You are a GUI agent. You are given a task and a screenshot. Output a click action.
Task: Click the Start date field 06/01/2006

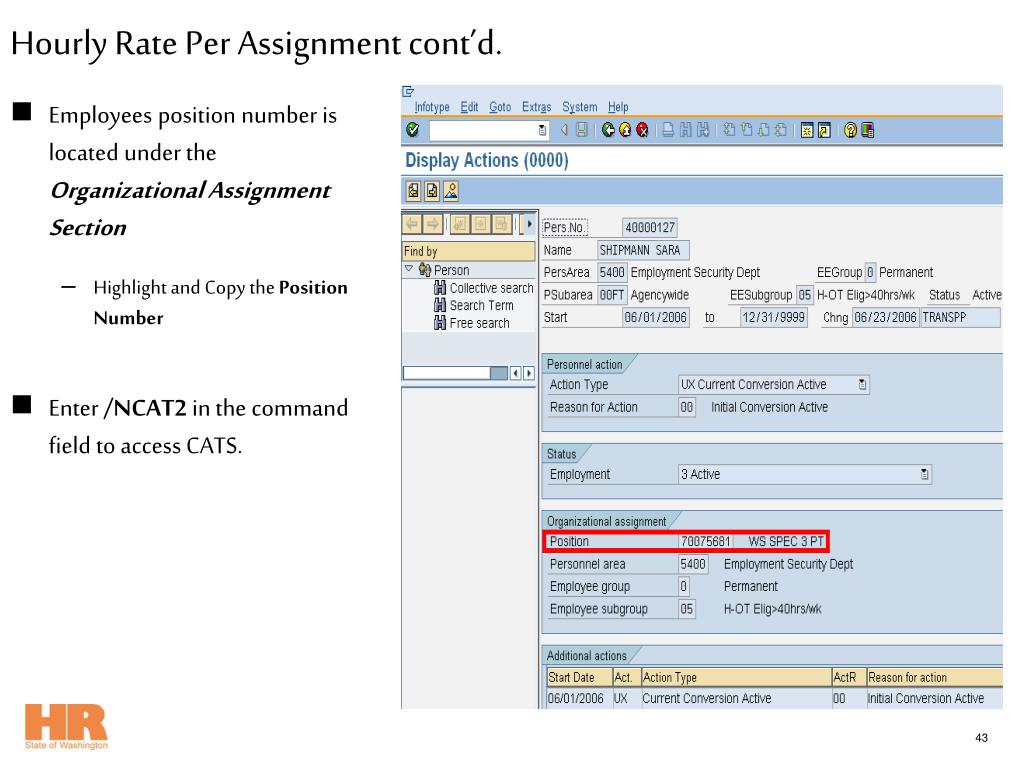pyautogui.click(x=656, y=317)
